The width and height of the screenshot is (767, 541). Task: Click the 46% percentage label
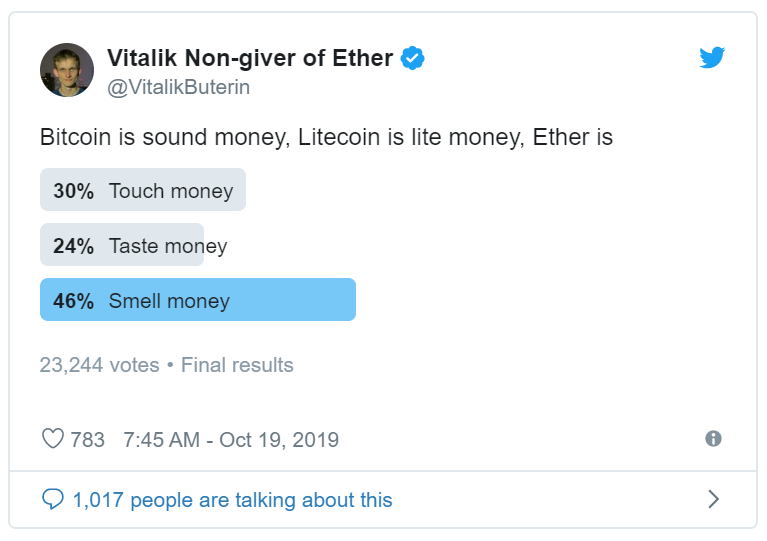coord(73,301)
